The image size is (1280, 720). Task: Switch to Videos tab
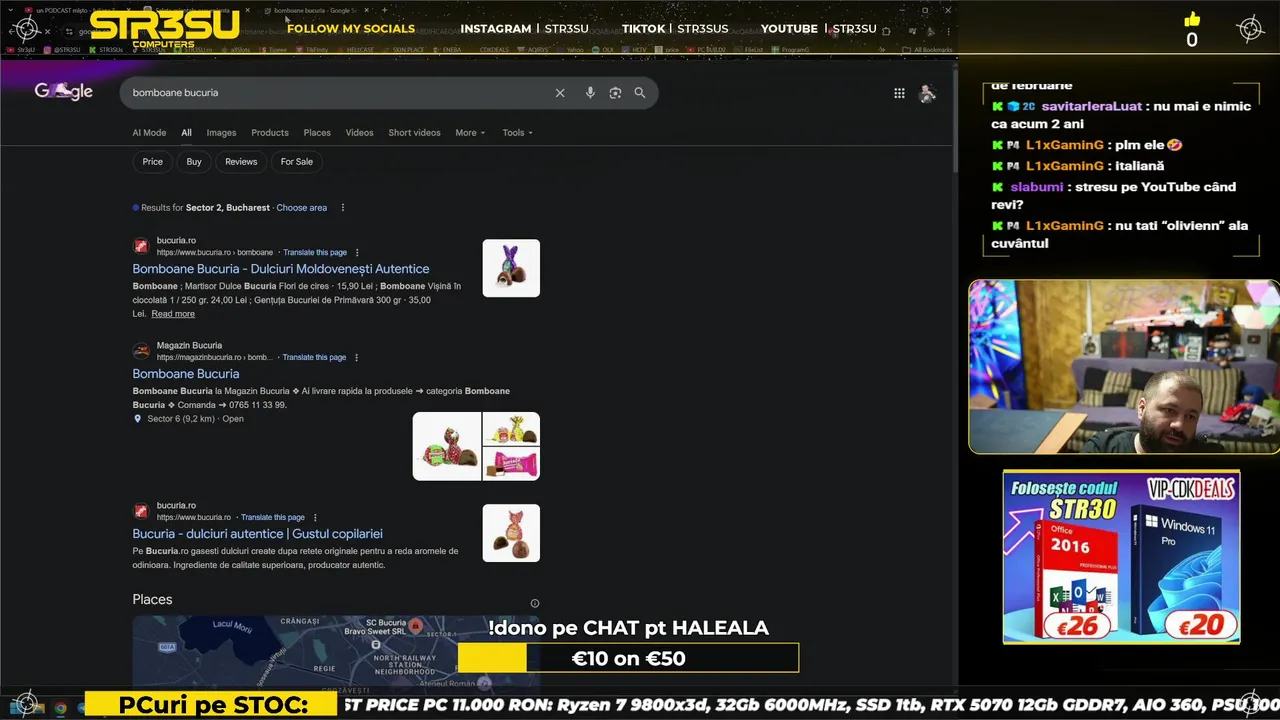[x=359, y=133]
